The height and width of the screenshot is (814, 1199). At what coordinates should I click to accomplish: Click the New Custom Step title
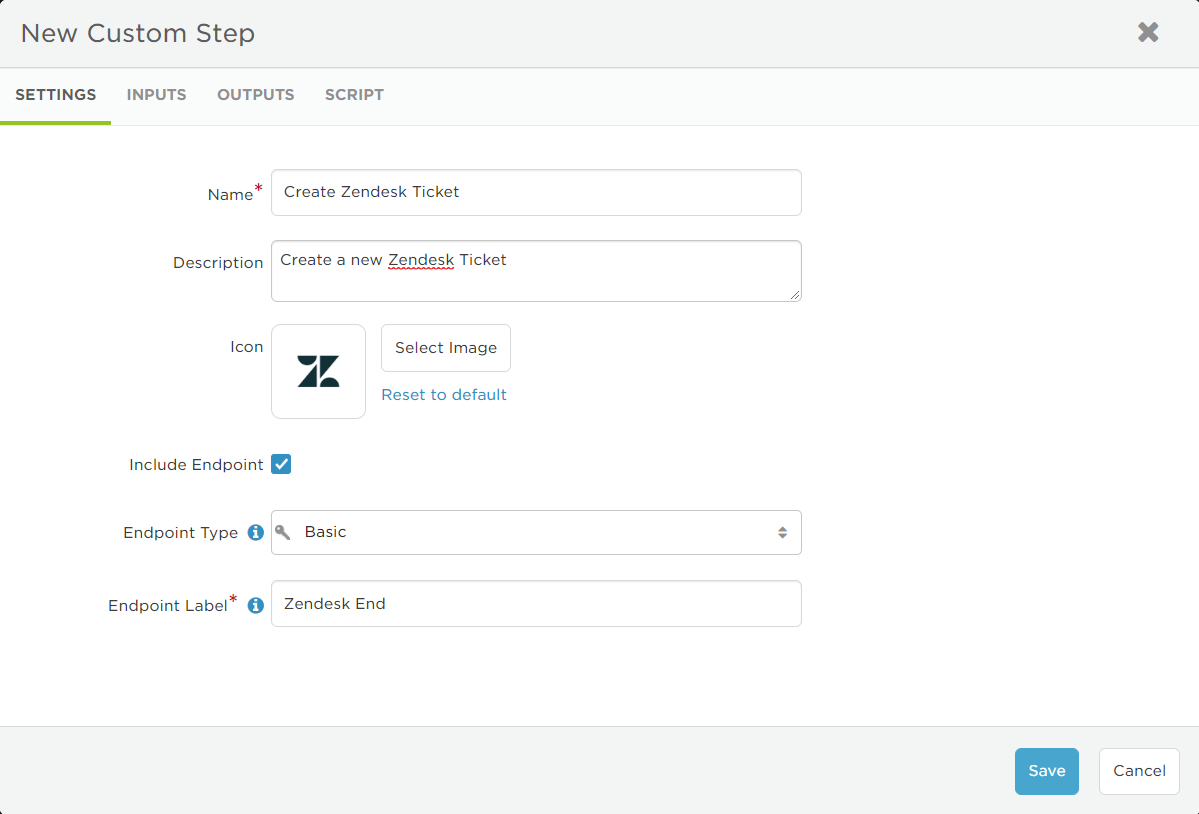[138, 33]
